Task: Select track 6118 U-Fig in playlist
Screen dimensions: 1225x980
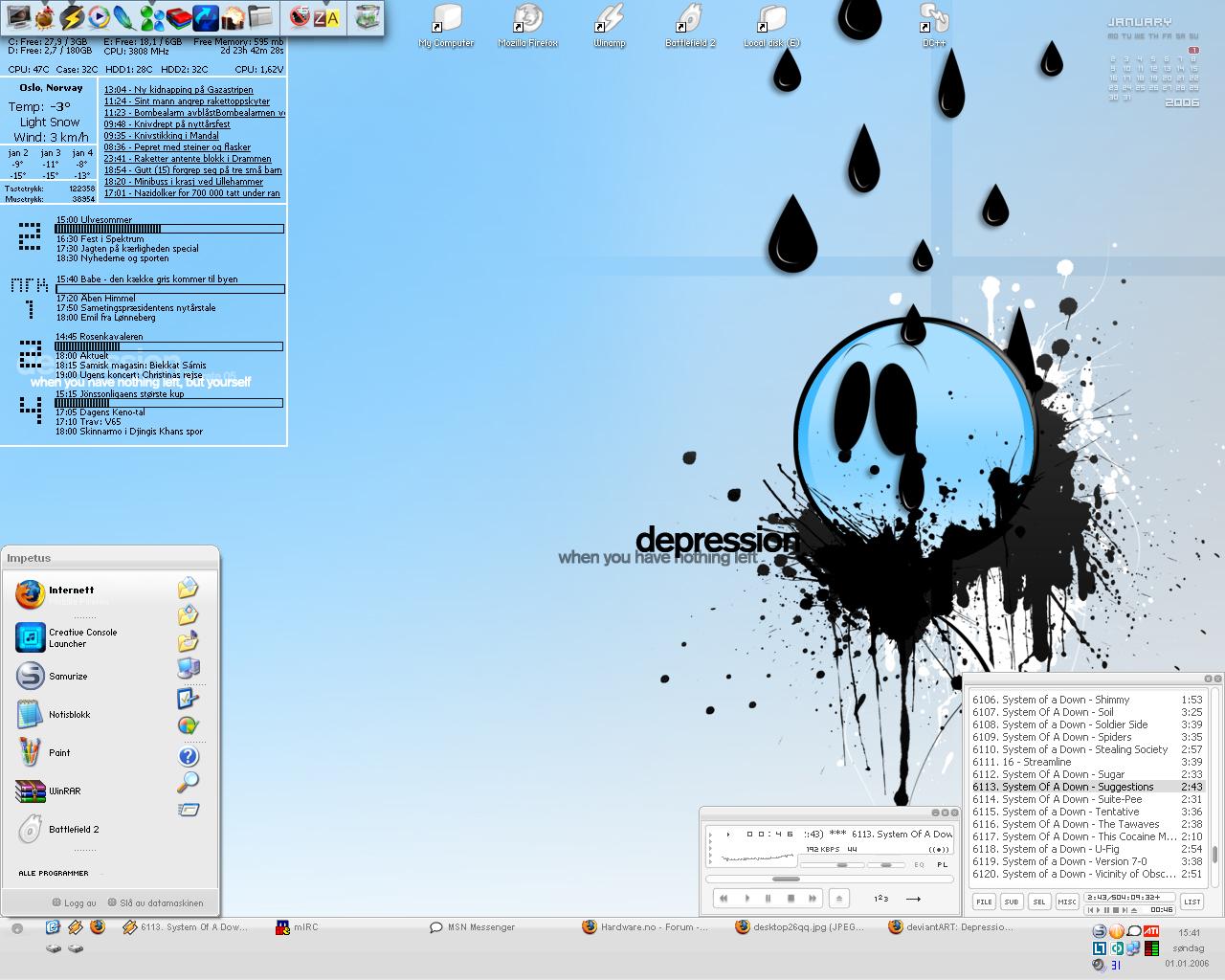Action: [x=1087, y=849]
